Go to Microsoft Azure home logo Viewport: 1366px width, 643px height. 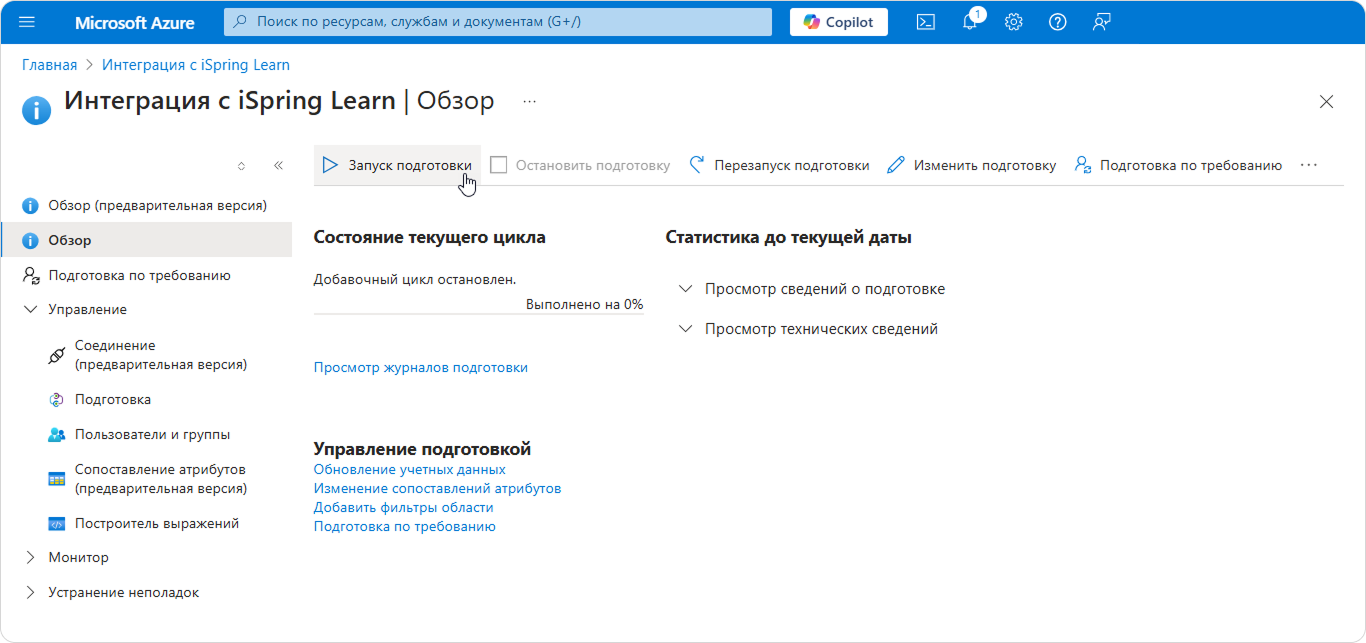pos(135,22)
